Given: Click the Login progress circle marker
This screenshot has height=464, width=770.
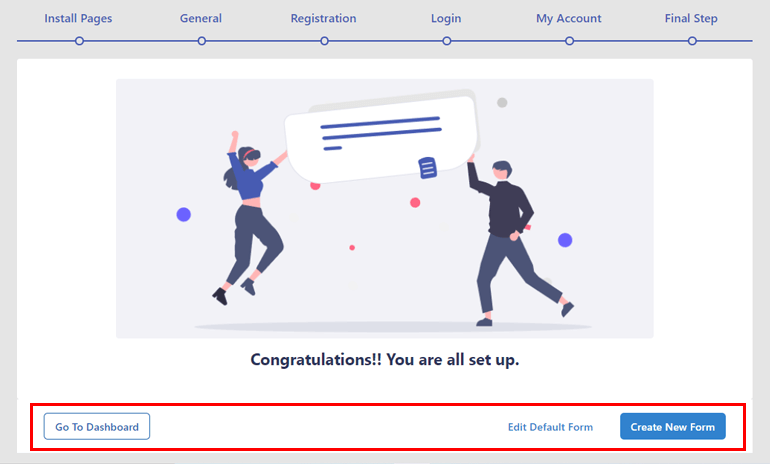Looking at the screenshot, I should click(x=446, y=41).
